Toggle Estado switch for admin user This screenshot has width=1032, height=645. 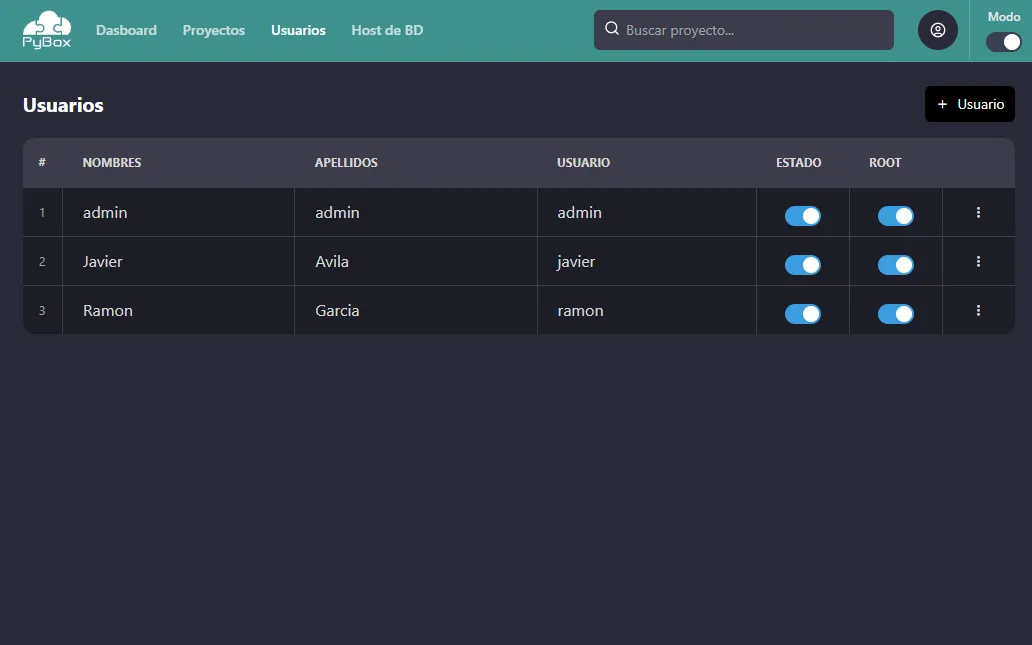click(x=802, y=215)
